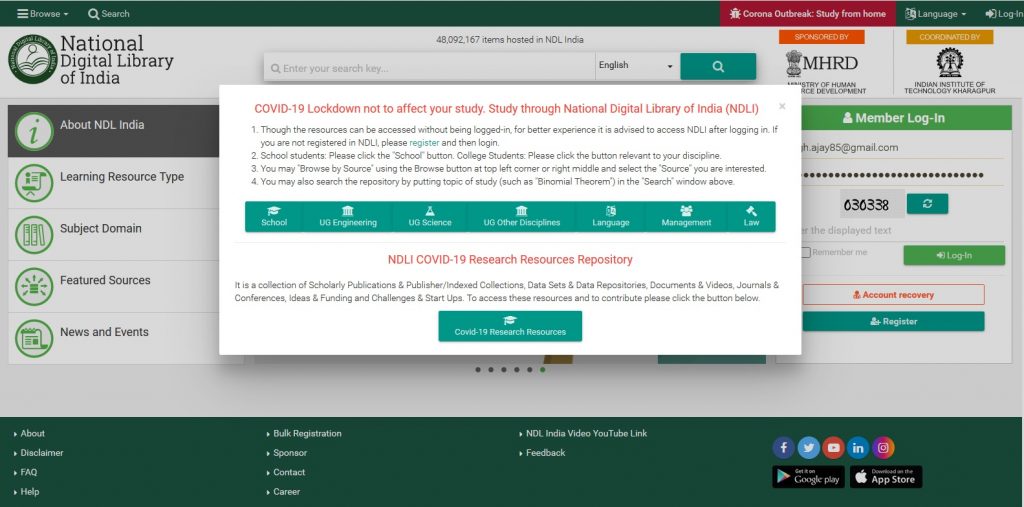Click the National Digital Library logo

click(x=91, y=59)
